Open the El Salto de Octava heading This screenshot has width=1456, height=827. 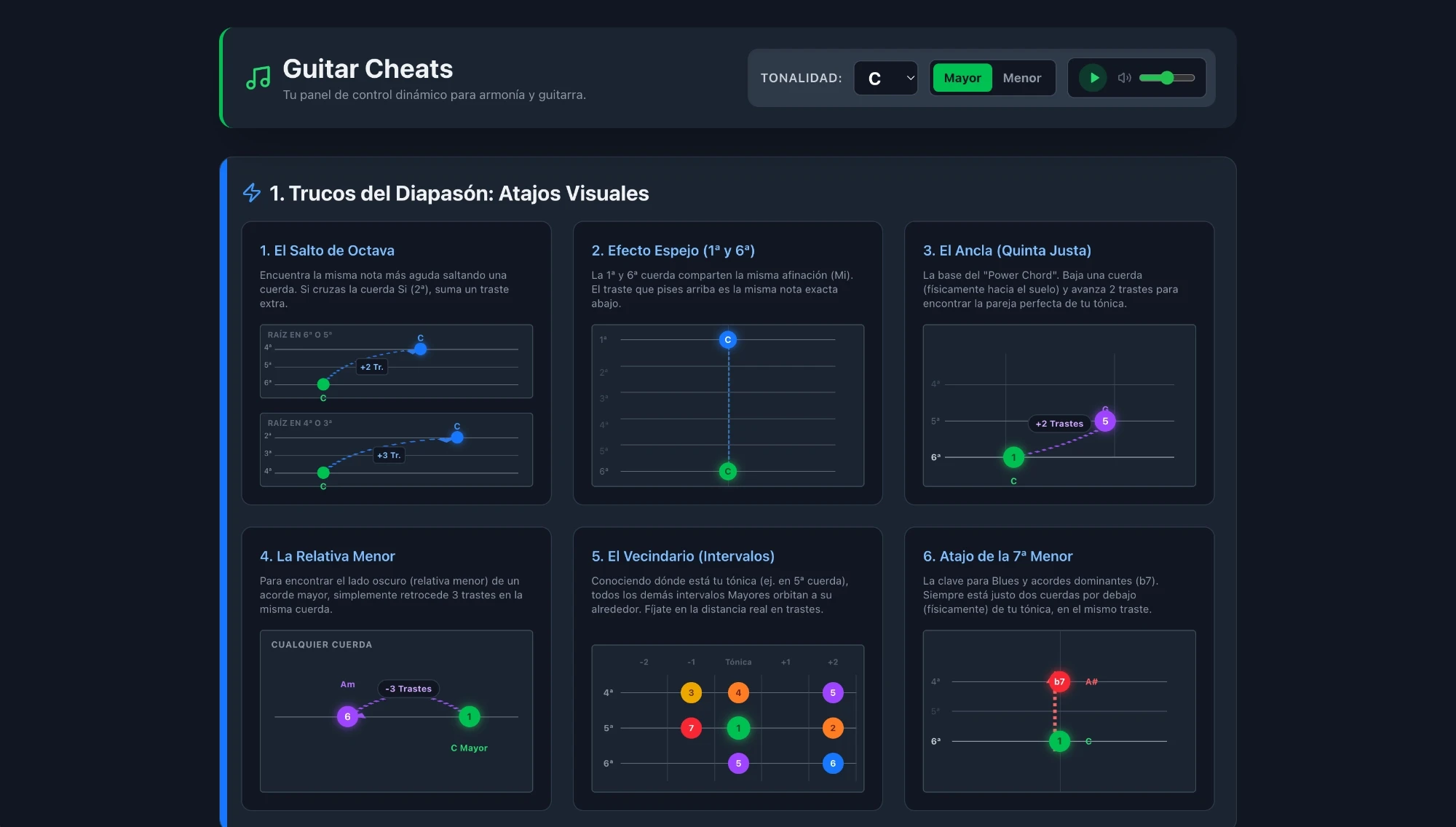(327, 250)
